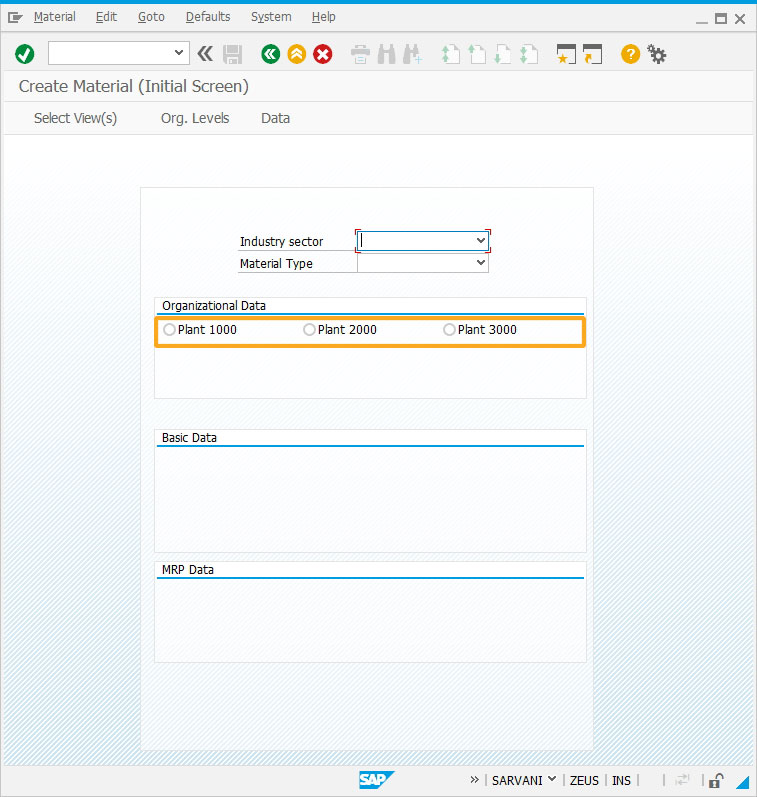Click the Find binoculars icon
Viewport: 757px width, 797px height.
[386, 54]
